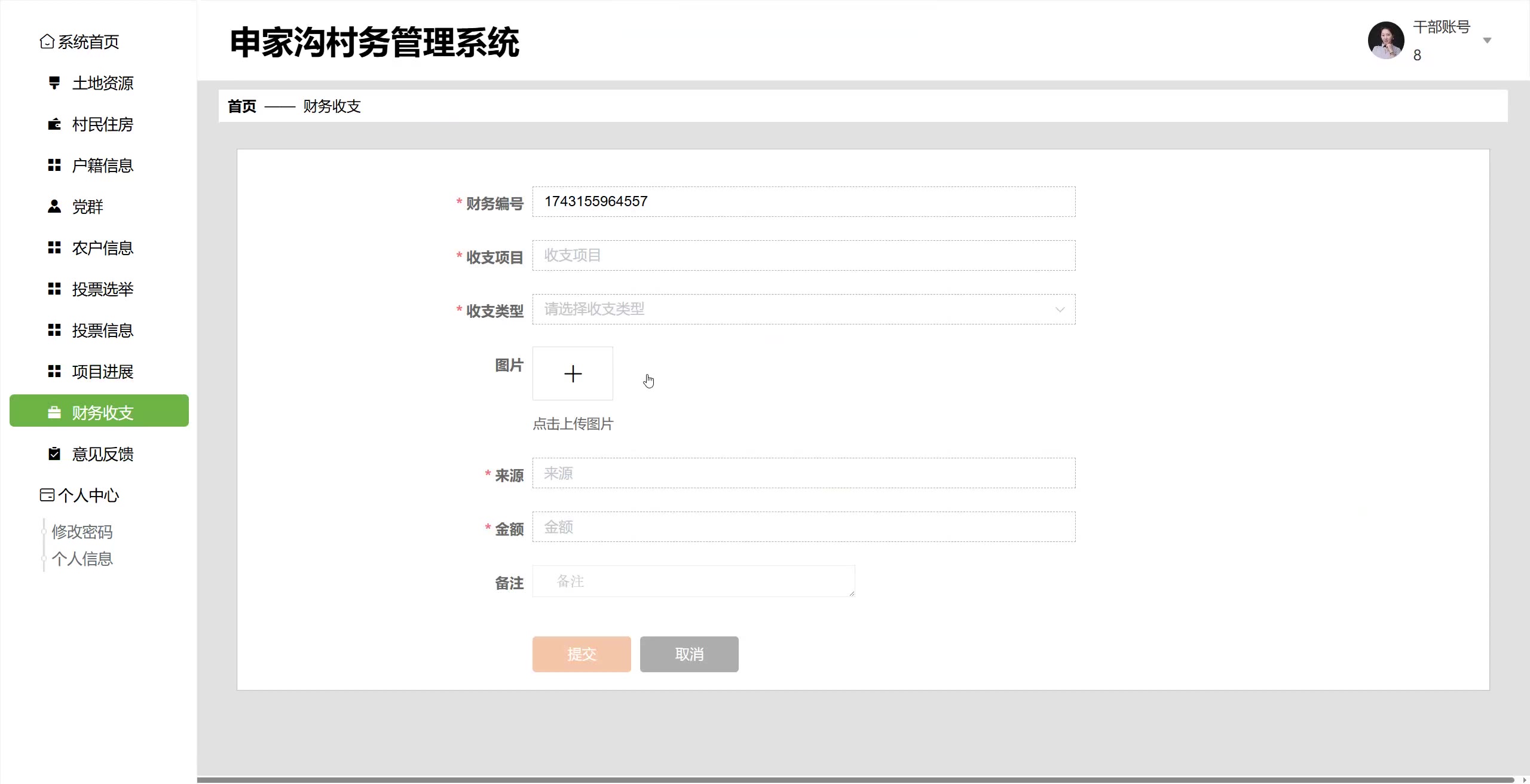Viewport: 1530px width, 784px height.
Task: Open the 投票选举 menu item
Action: click(x=102, y=289)
